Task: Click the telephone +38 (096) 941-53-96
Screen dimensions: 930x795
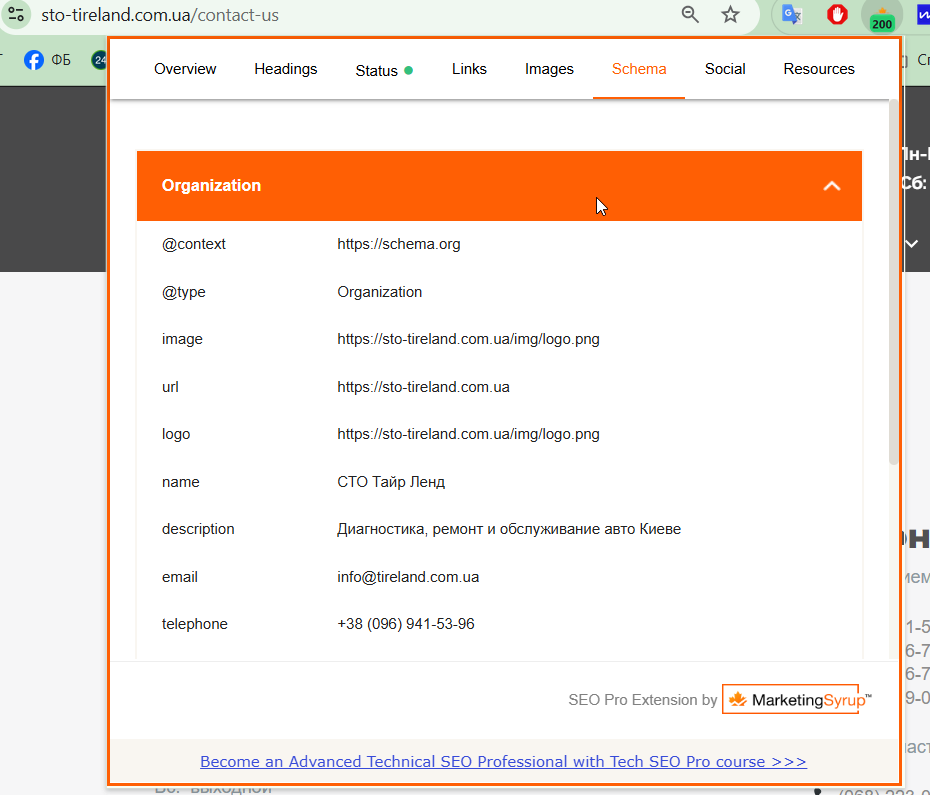Action: tap(406, 624)
